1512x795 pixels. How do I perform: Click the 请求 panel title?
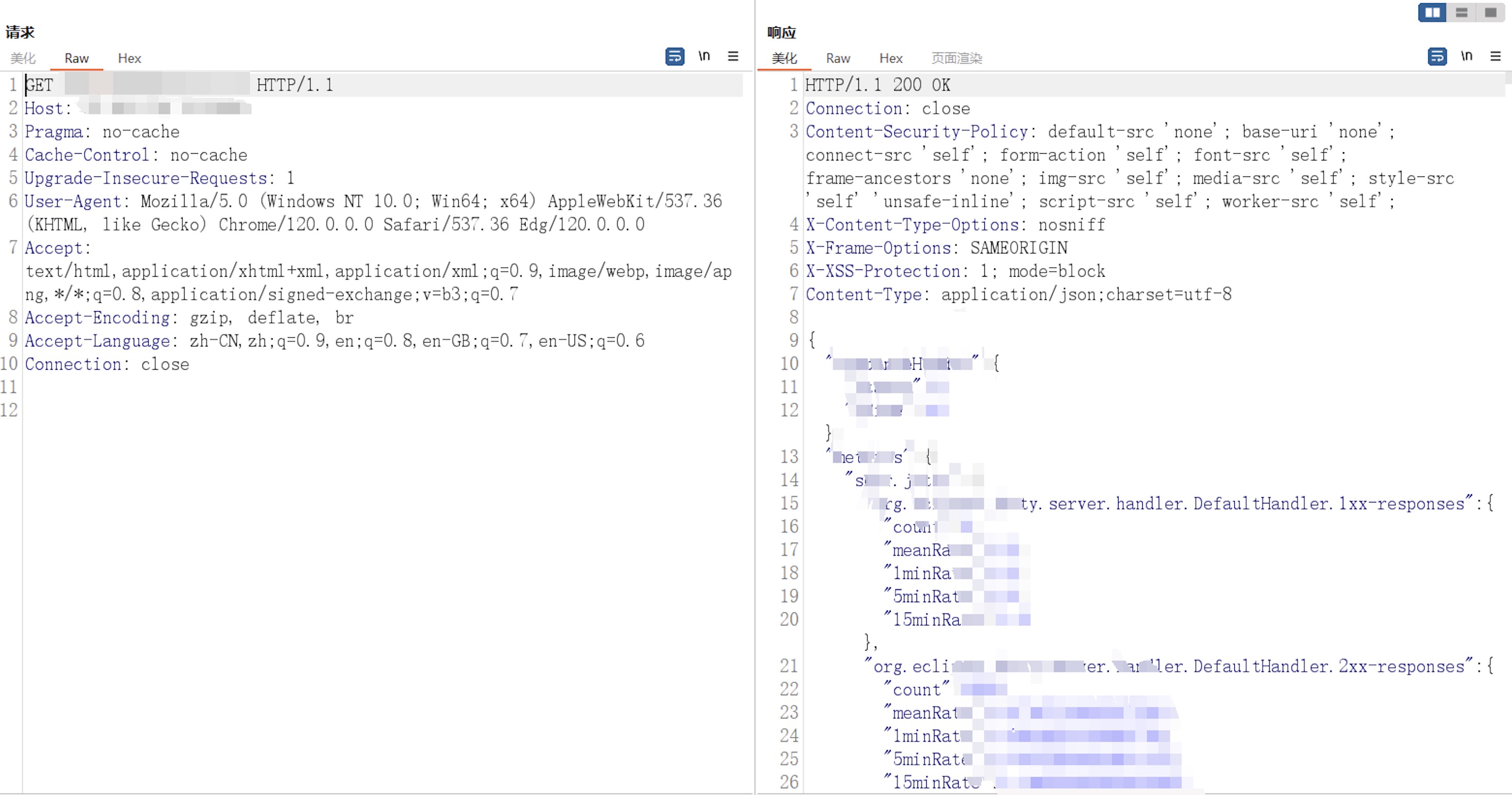point(21,32)
